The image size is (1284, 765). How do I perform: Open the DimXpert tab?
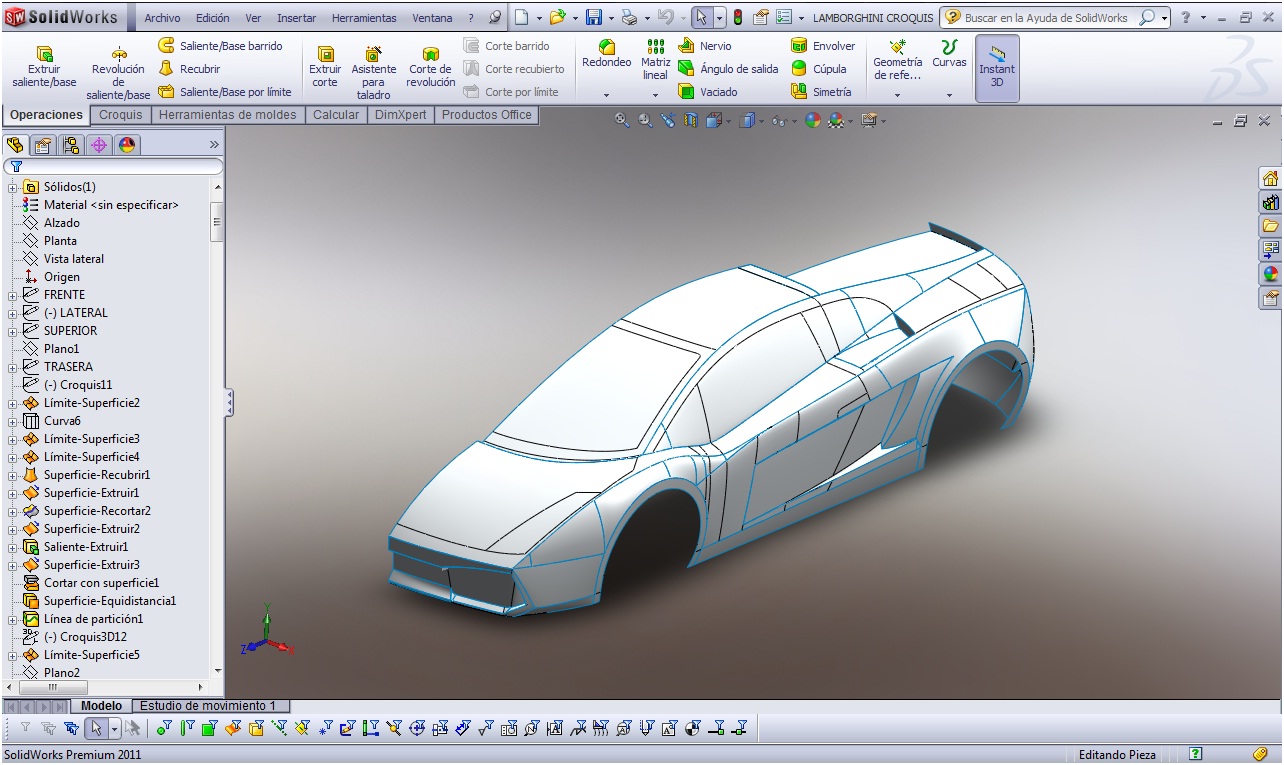coord(400,115)
